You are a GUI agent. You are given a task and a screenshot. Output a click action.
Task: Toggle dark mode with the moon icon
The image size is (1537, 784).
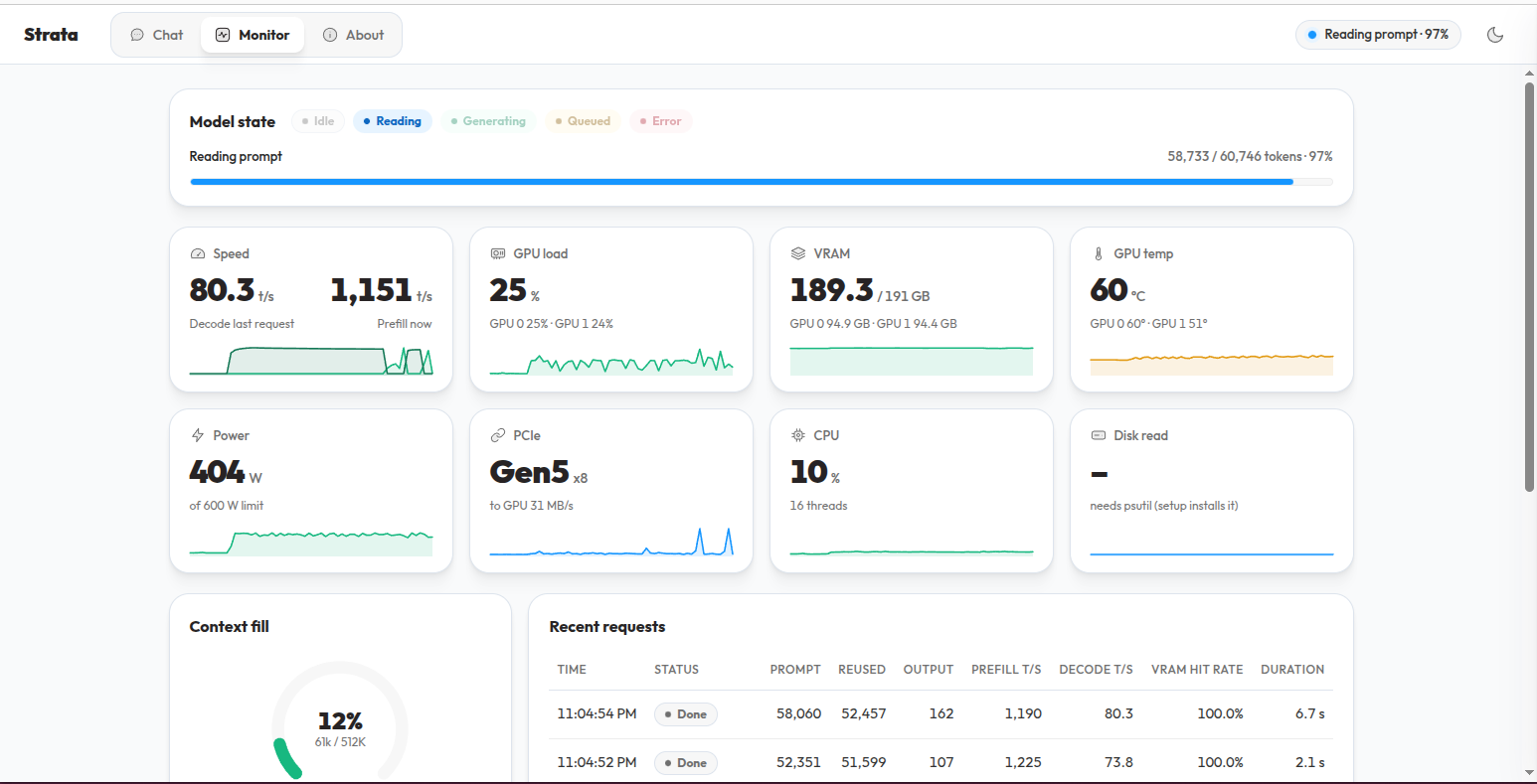coord(1494,35)
